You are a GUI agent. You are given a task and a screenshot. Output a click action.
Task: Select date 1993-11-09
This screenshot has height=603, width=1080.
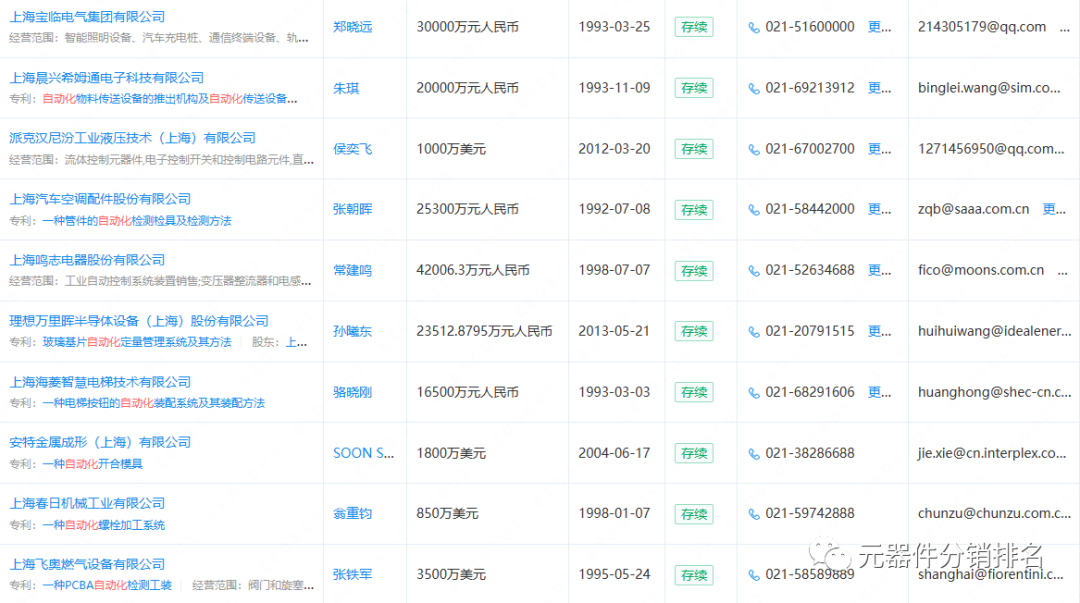pyautogui.click(x=614, y=88)
